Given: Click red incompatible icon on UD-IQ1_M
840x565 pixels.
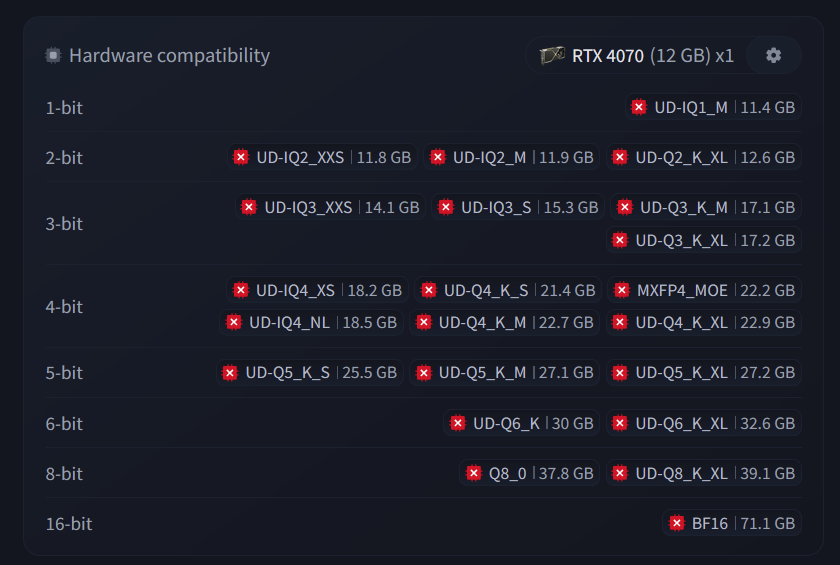Looking at the screenshot, I should pyautogui.click(x=639, y=107).
